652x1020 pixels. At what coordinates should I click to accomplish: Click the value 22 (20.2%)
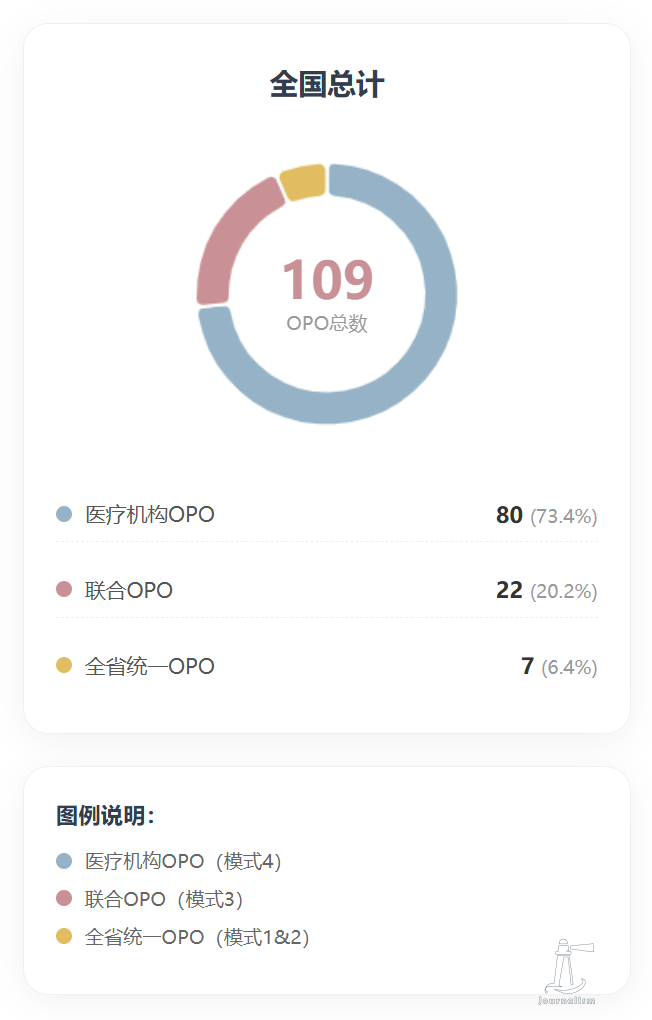click(x=546, y=591)
